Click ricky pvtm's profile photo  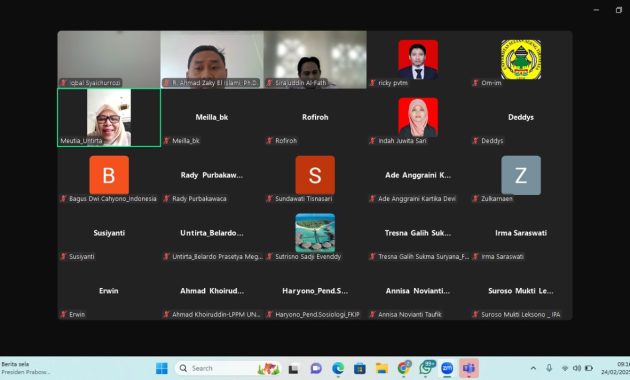(418, 59)
